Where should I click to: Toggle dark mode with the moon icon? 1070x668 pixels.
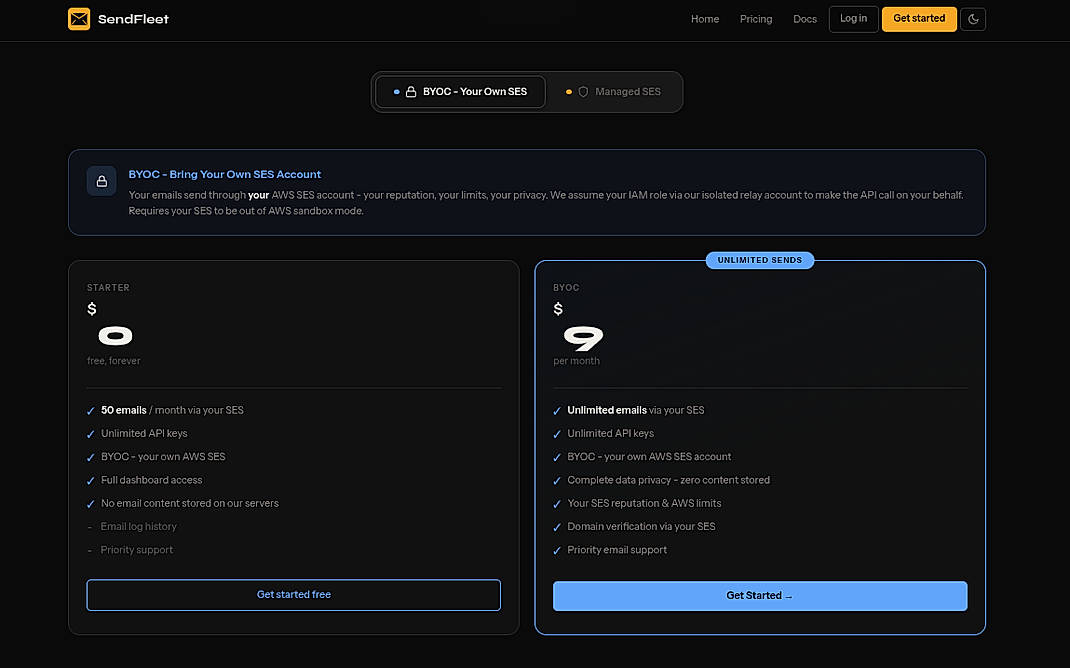(972, 19)
